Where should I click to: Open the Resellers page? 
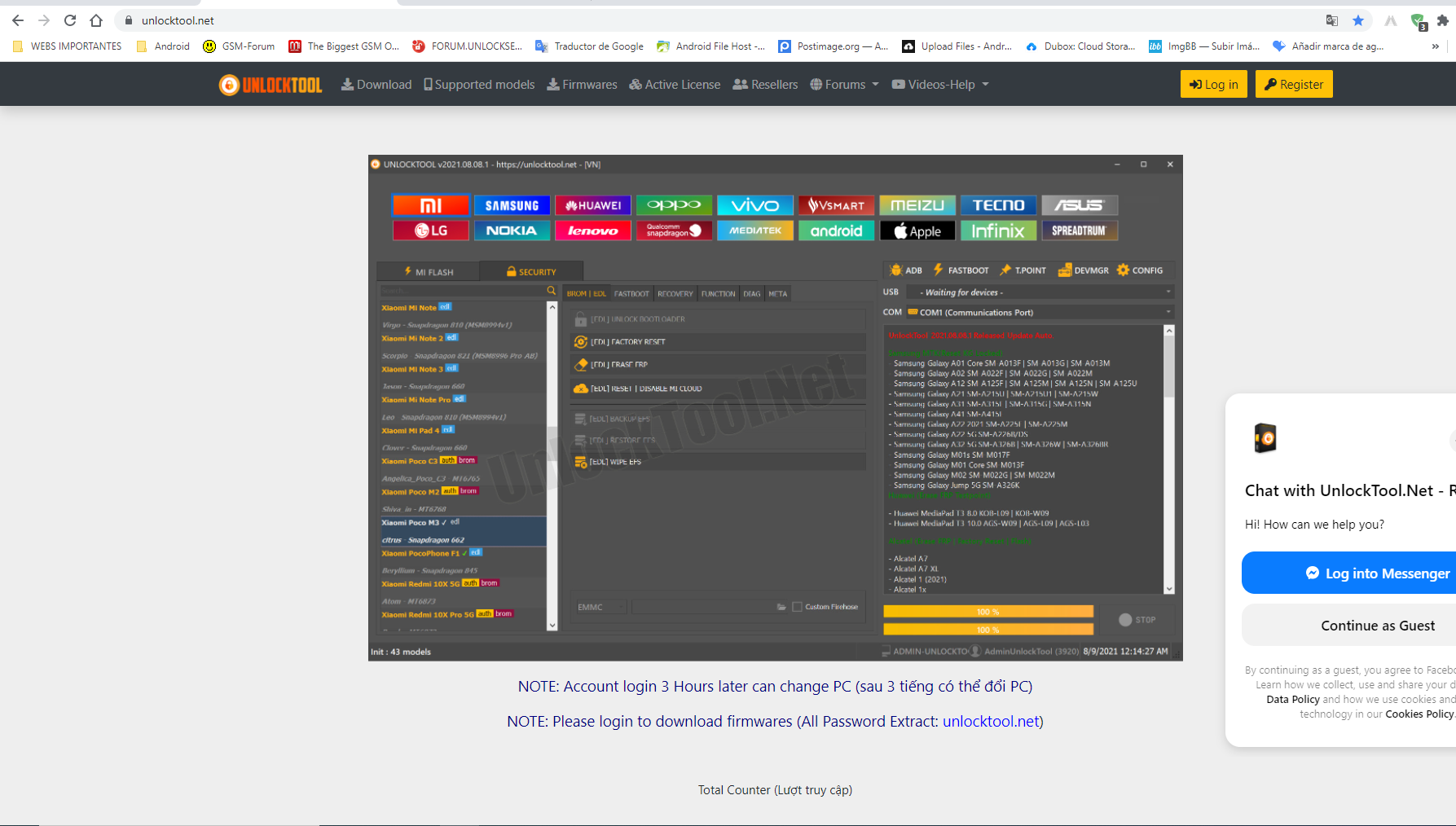click(x=765, y=85)
